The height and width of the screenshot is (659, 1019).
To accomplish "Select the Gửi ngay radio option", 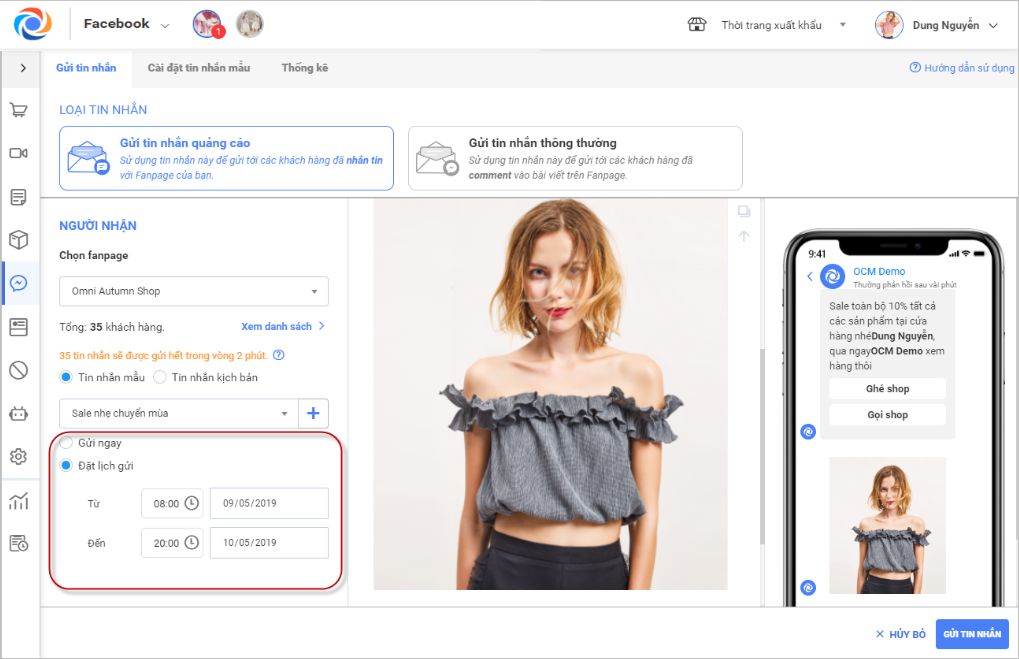I will click(66, 443).
